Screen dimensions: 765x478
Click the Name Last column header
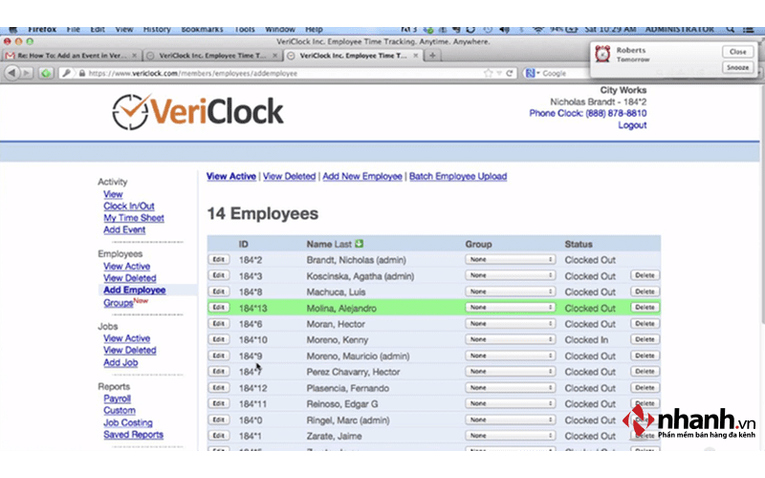pyautogui.click(x=329, y=244)
